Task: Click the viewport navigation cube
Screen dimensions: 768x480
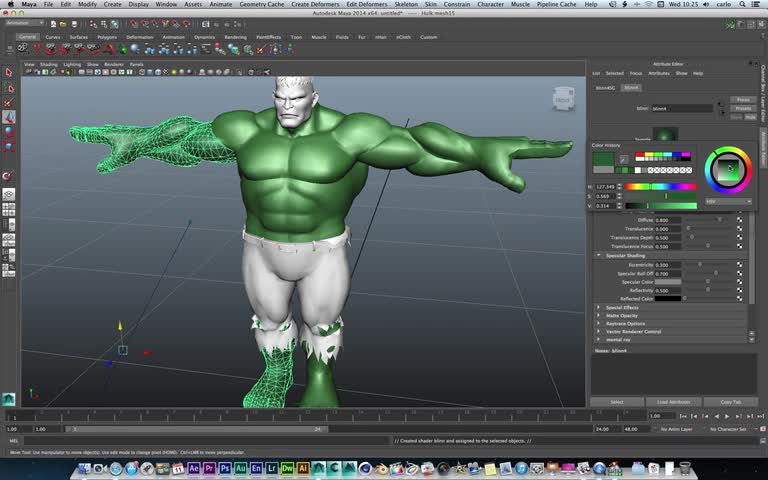Action: click(562, 99)
